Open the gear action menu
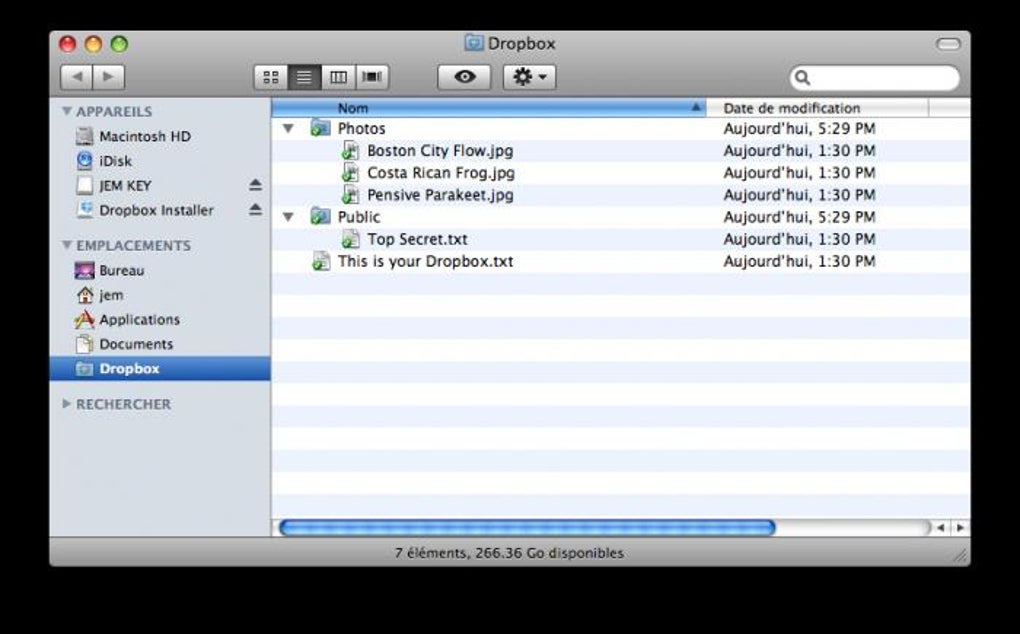The image size is (1020, 634). (x=530, y=77)
